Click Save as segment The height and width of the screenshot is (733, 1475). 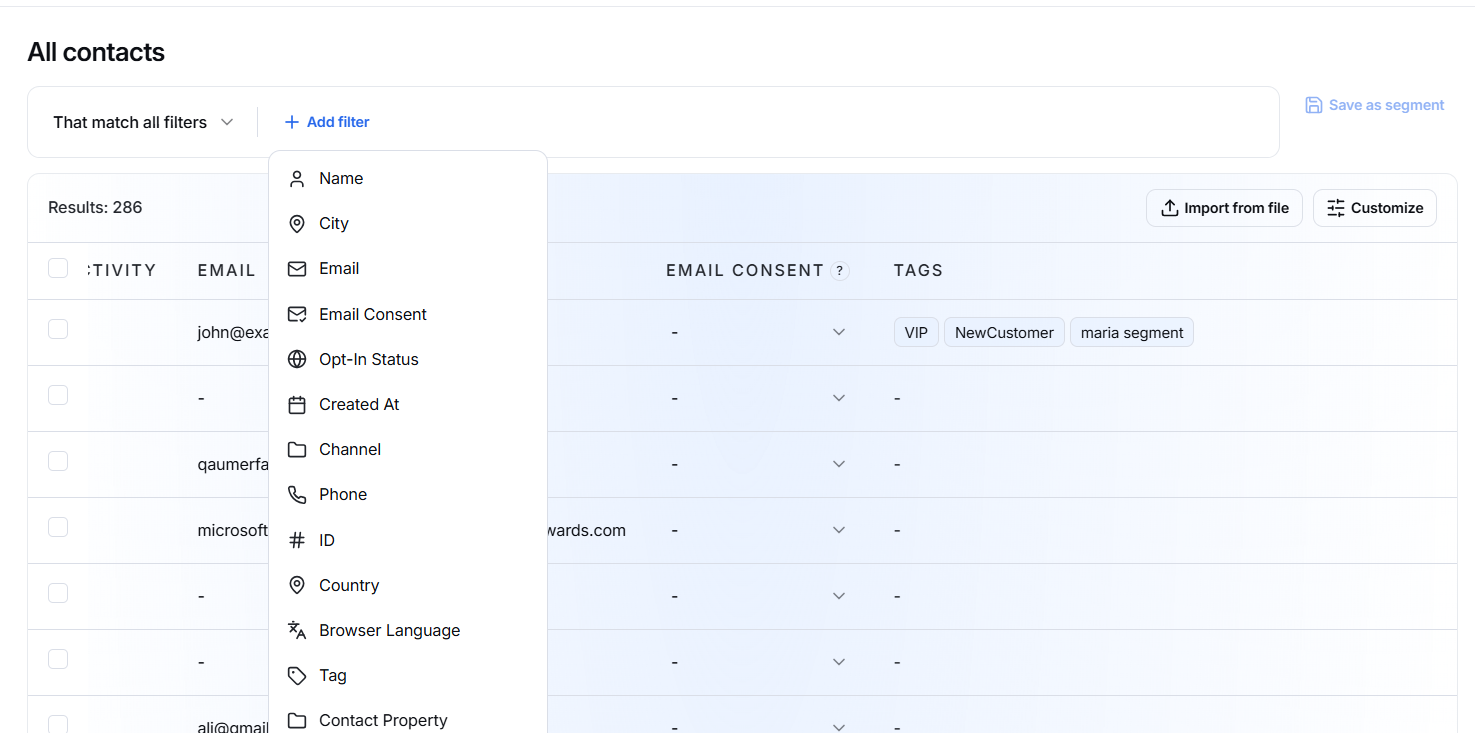(x=1375, y=105)
